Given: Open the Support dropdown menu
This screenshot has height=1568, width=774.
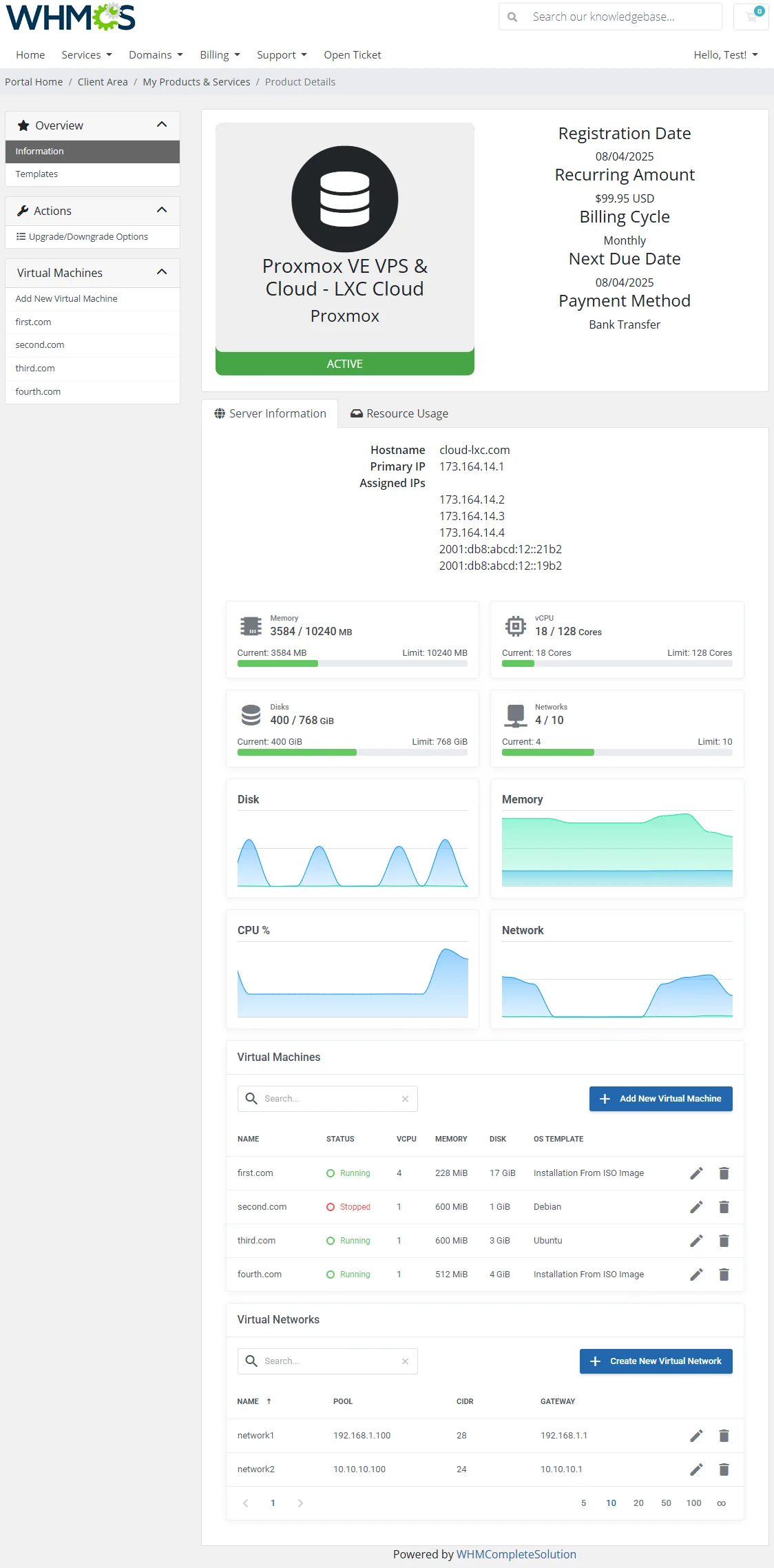Looking at the screenshot, I should 282,55.
